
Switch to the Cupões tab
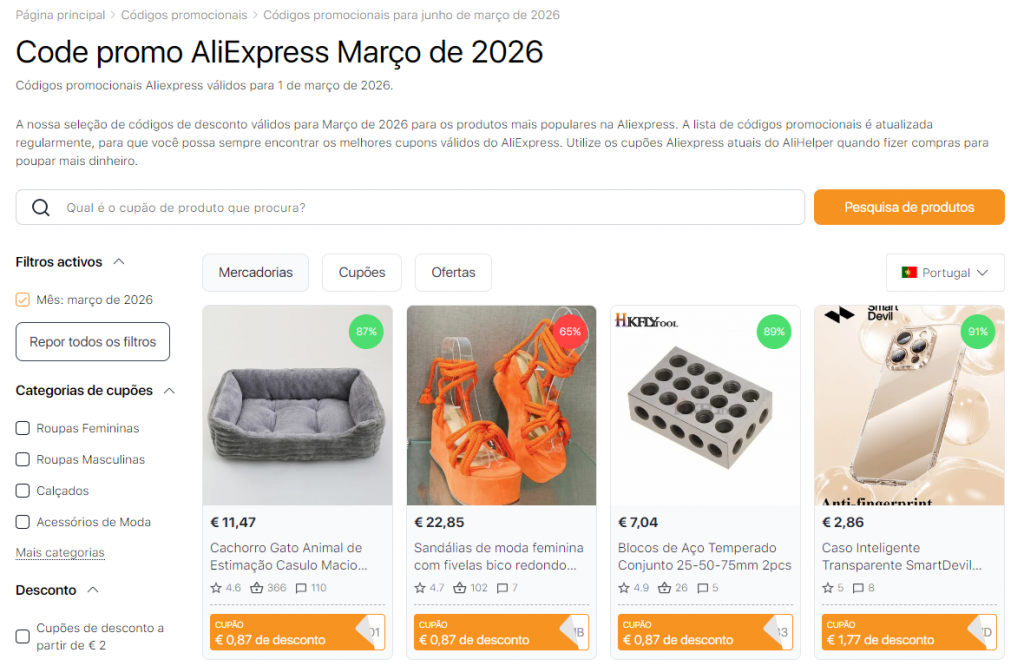pos(360,272)
